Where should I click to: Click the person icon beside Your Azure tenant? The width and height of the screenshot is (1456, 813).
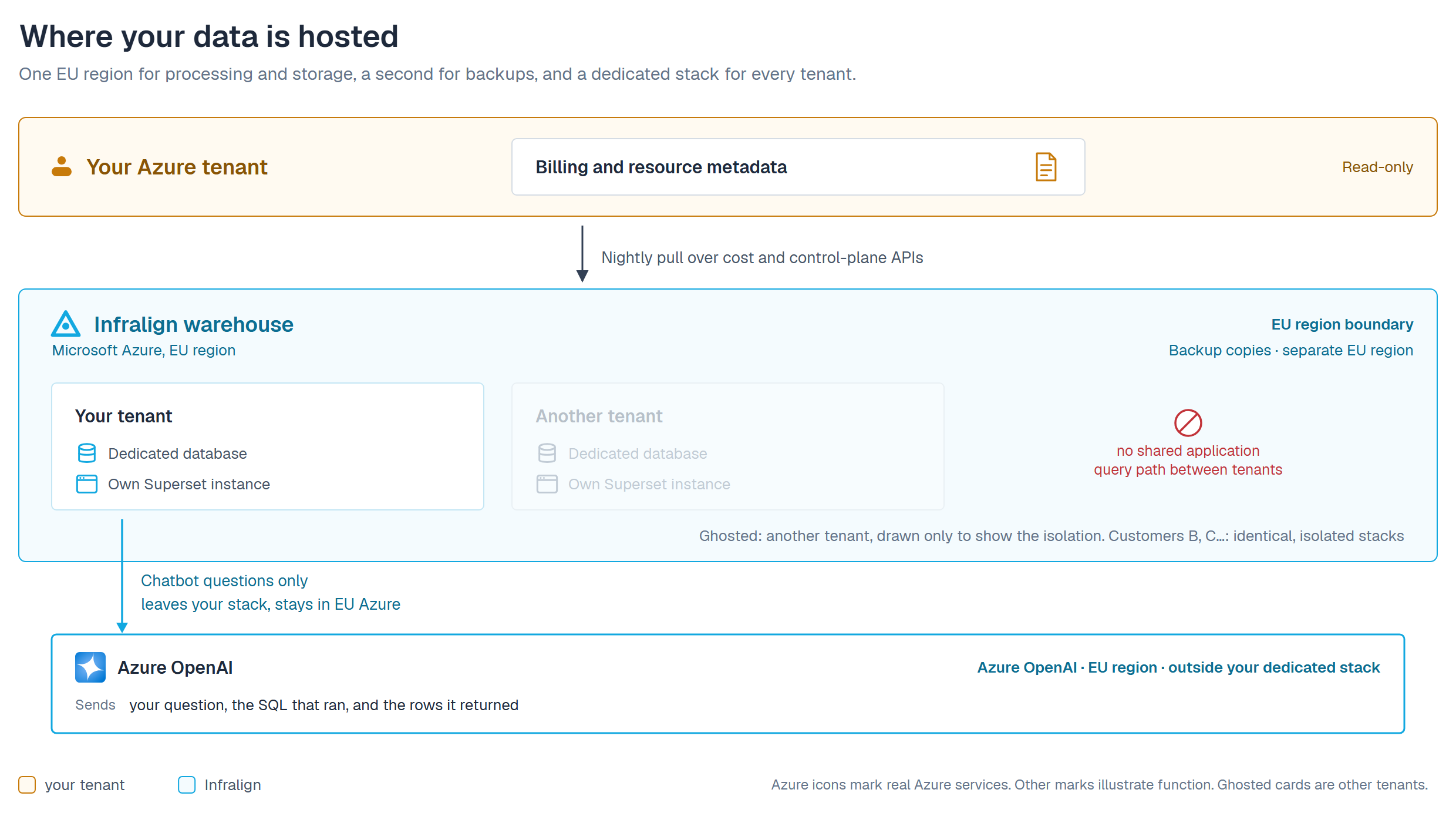pos(62,167)
